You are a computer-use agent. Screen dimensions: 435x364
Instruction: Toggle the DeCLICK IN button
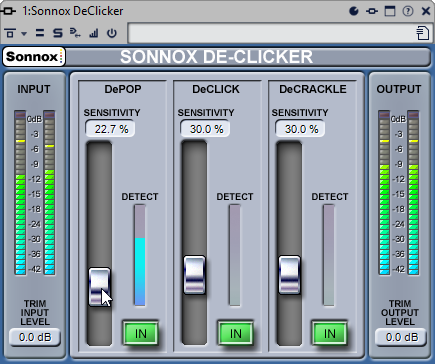[x=235, y=333]
